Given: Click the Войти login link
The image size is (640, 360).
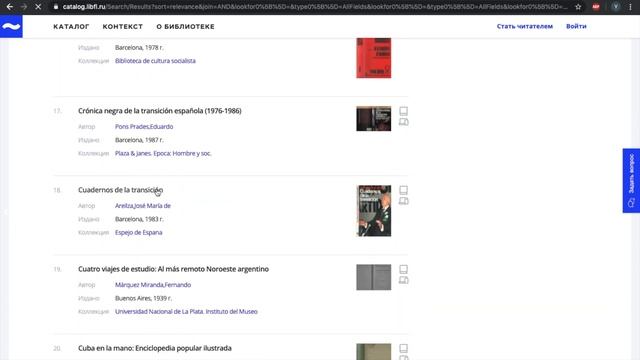Looking at the screenshot, I should tap(576, 26).
